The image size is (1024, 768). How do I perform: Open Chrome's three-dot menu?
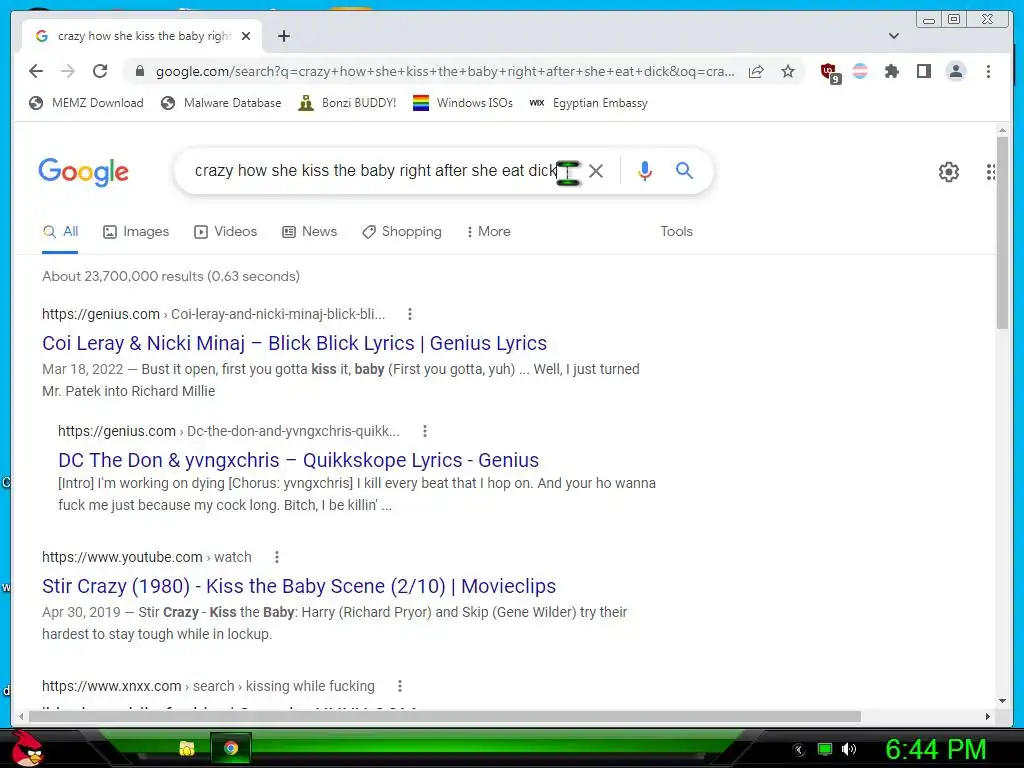(x=988, y=71)
